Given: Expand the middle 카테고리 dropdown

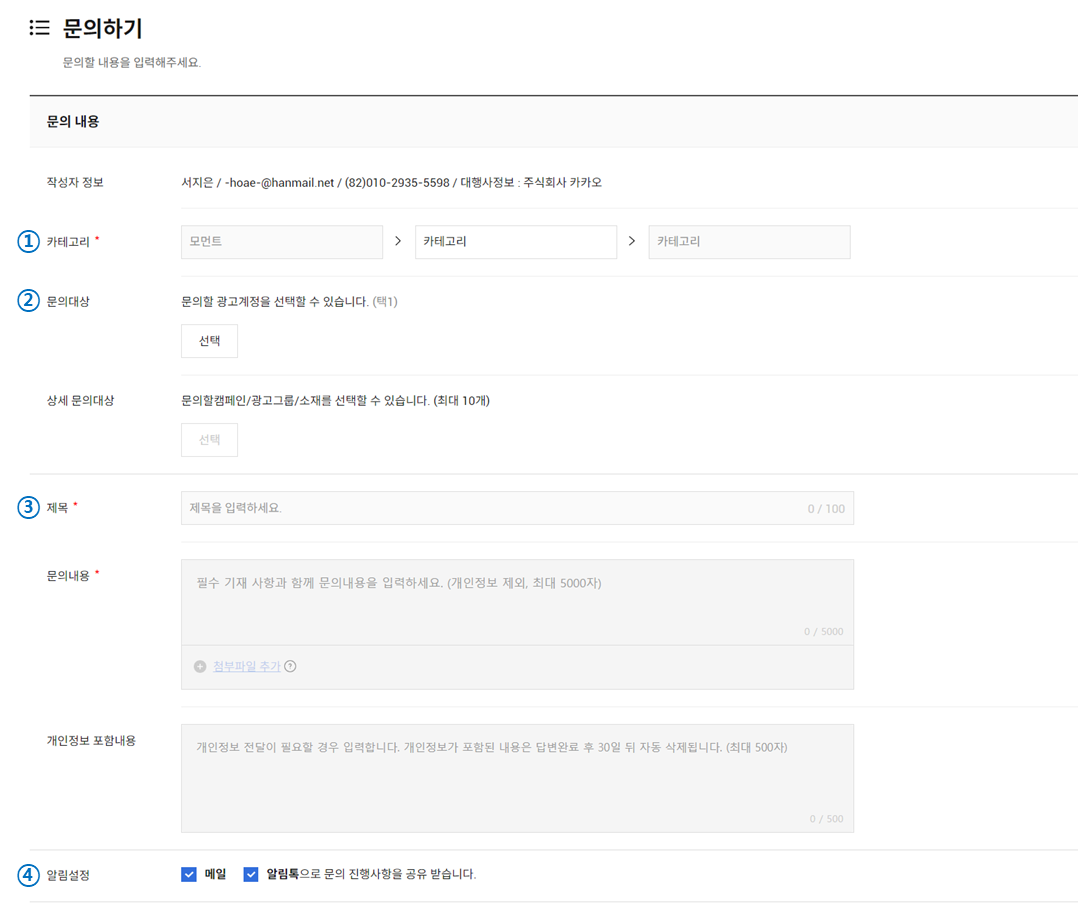Looking at the screenshot, I should [515, 242].
